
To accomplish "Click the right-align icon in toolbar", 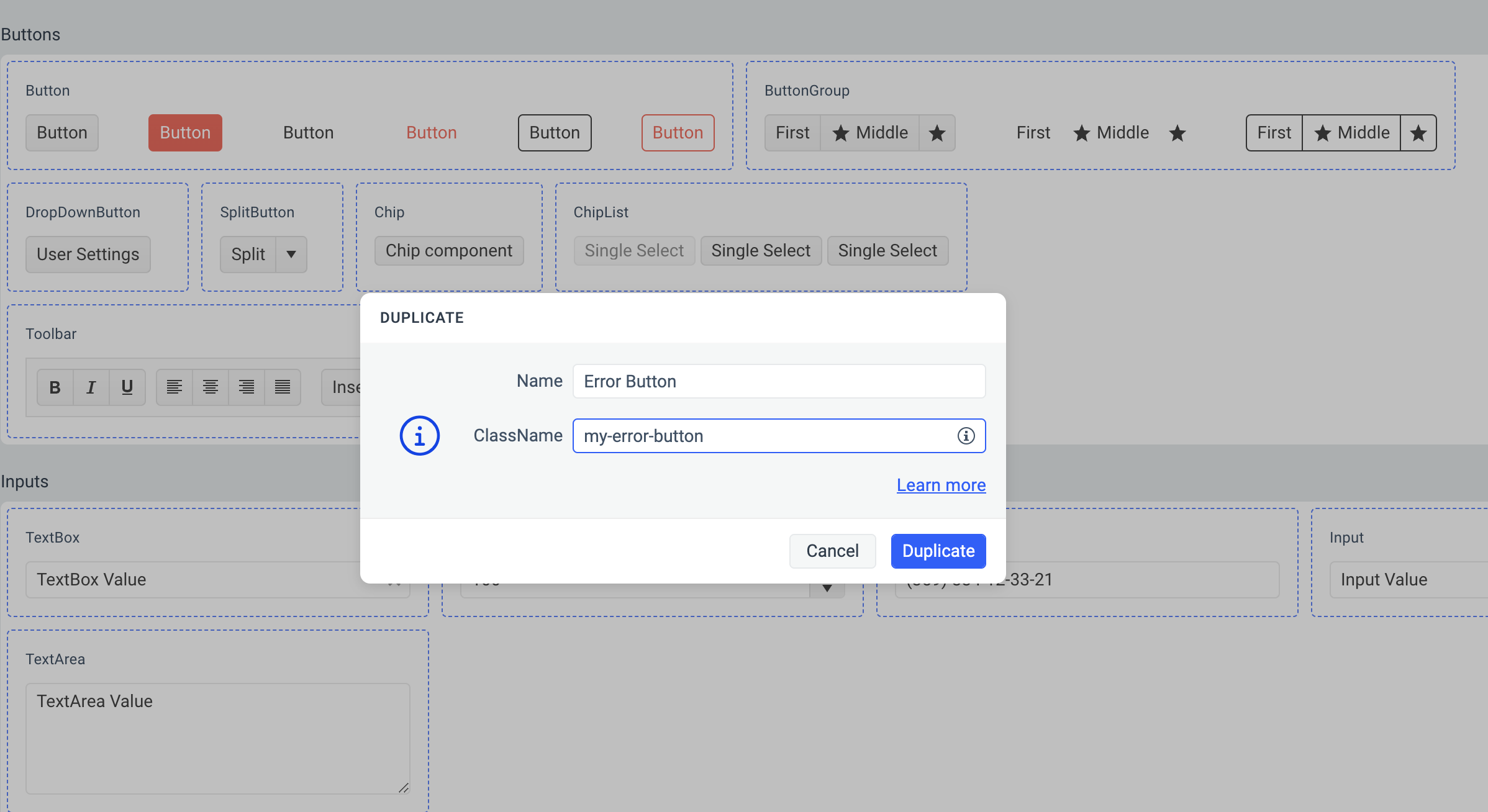I will [x=247, y=386].
